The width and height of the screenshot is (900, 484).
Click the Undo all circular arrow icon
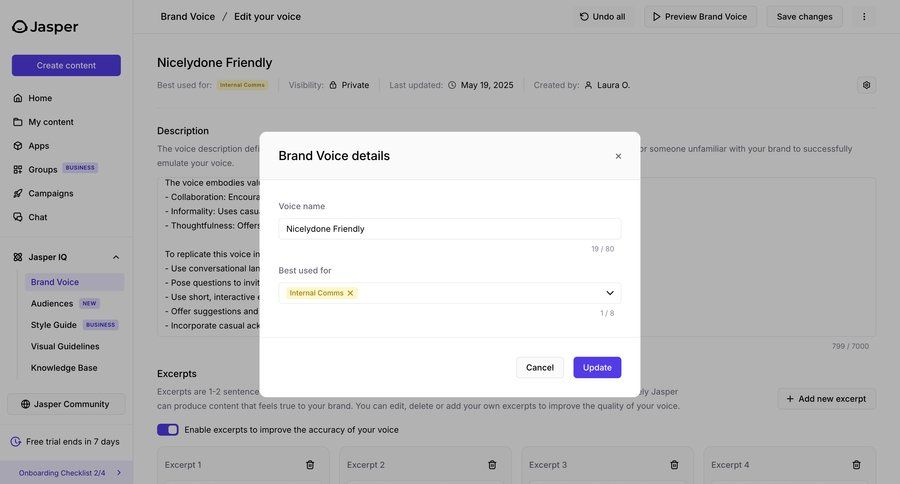coord(584,17)
